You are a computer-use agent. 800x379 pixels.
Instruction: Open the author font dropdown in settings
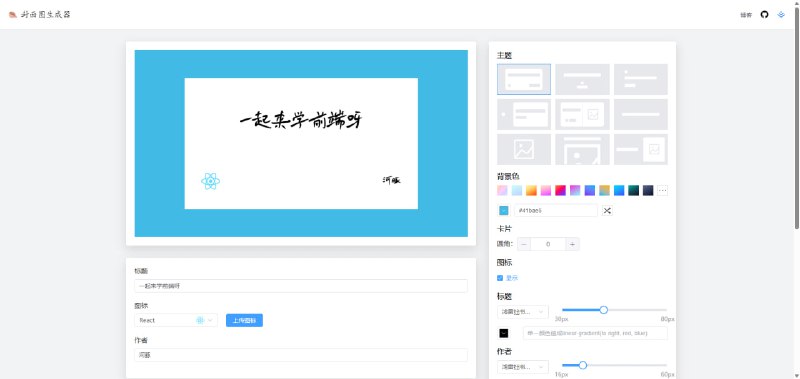point(522,367)
